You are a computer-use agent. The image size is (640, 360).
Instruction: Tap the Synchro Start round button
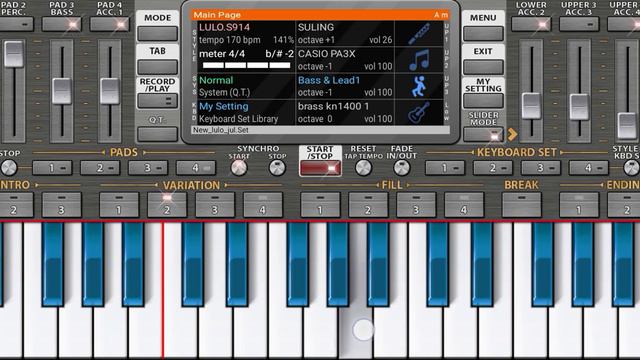point(239,167)
